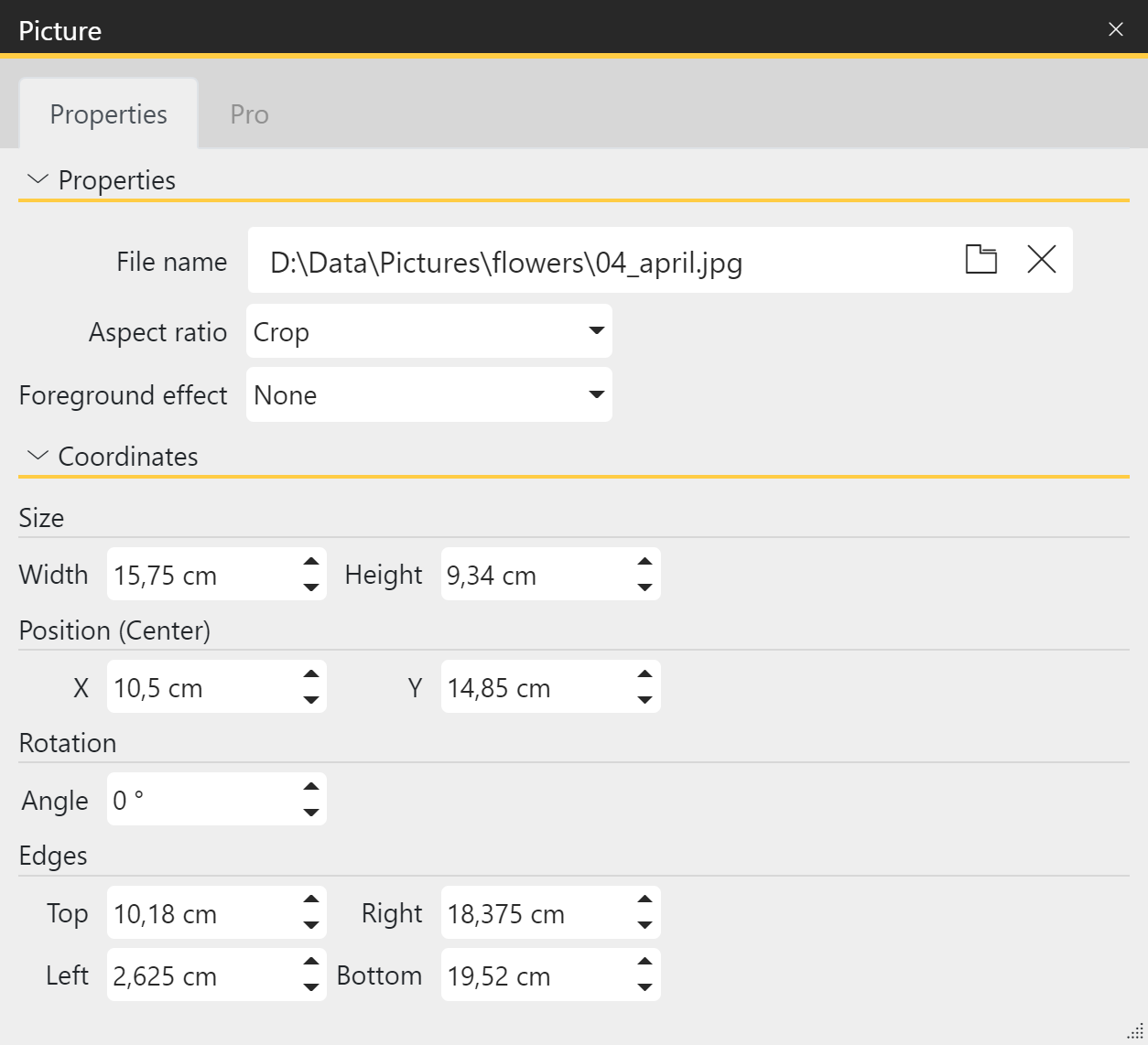Close the Picture dialog window

(x=1115, y=29)
